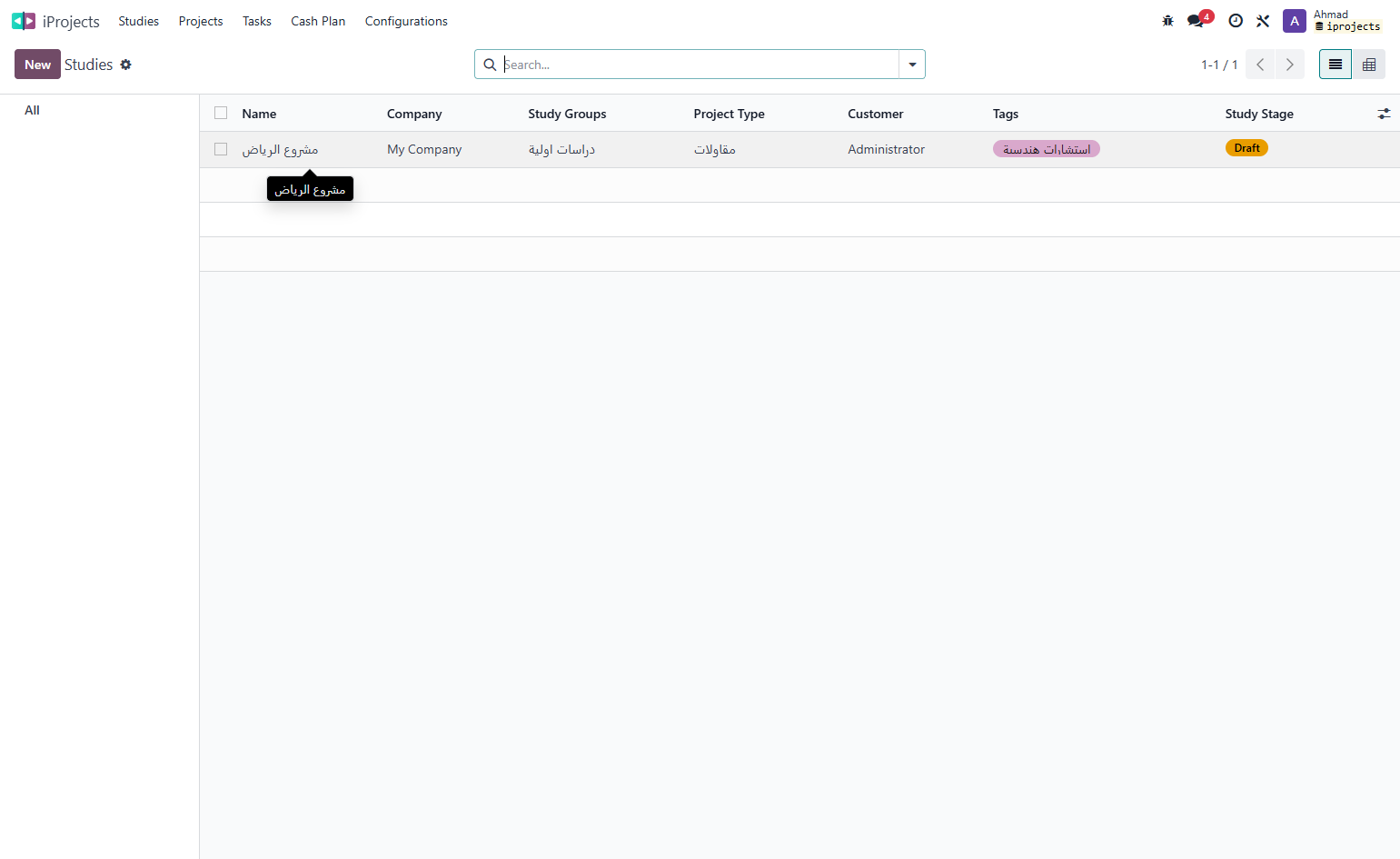Open the Studies gear settings icon
This screenshot has height=859, width=1400.
click(126, 65)
